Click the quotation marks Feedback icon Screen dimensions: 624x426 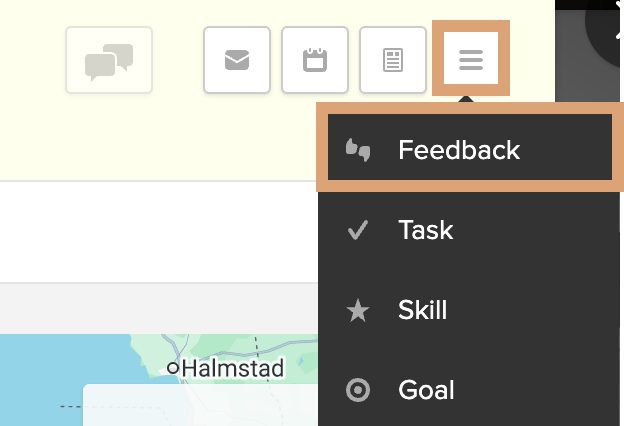[357, 151]
